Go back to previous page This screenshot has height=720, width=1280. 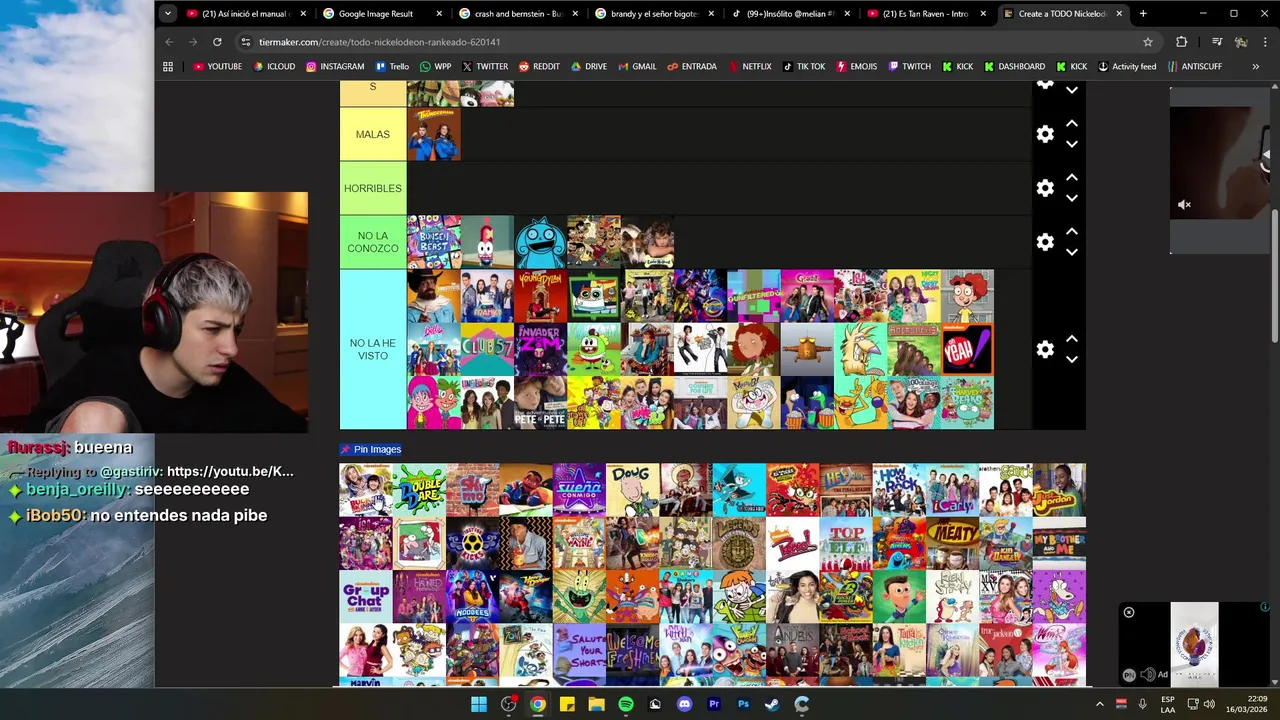pos(169,42)
